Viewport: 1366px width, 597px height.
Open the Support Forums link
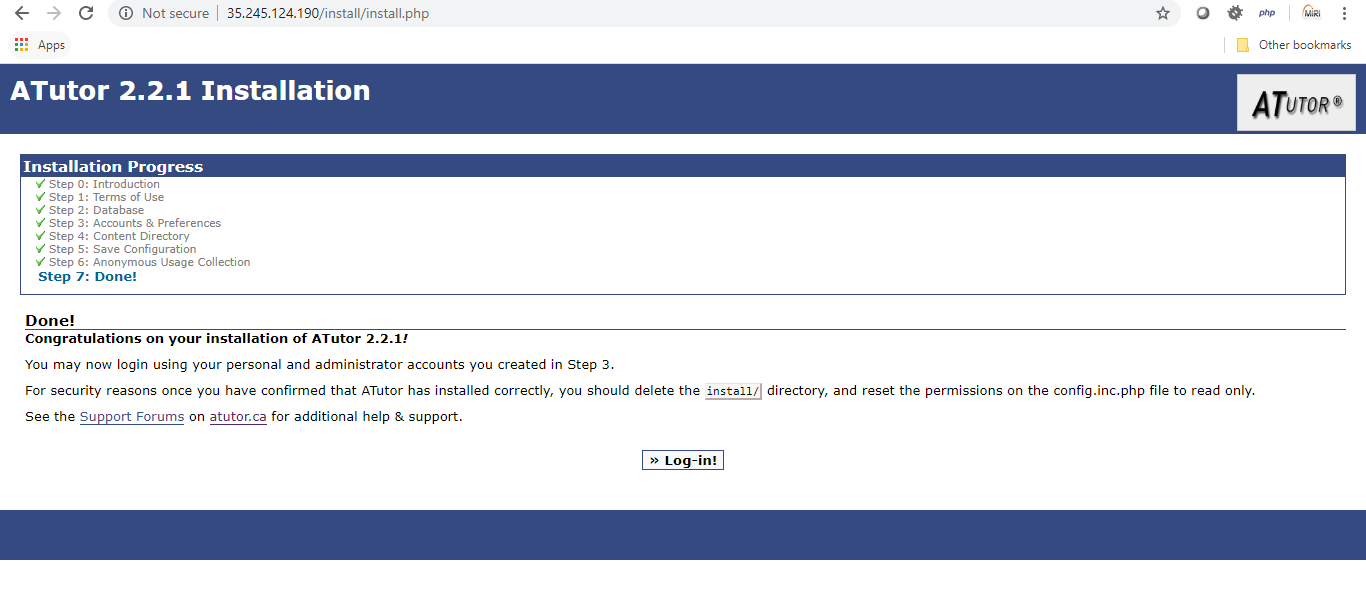132,416
